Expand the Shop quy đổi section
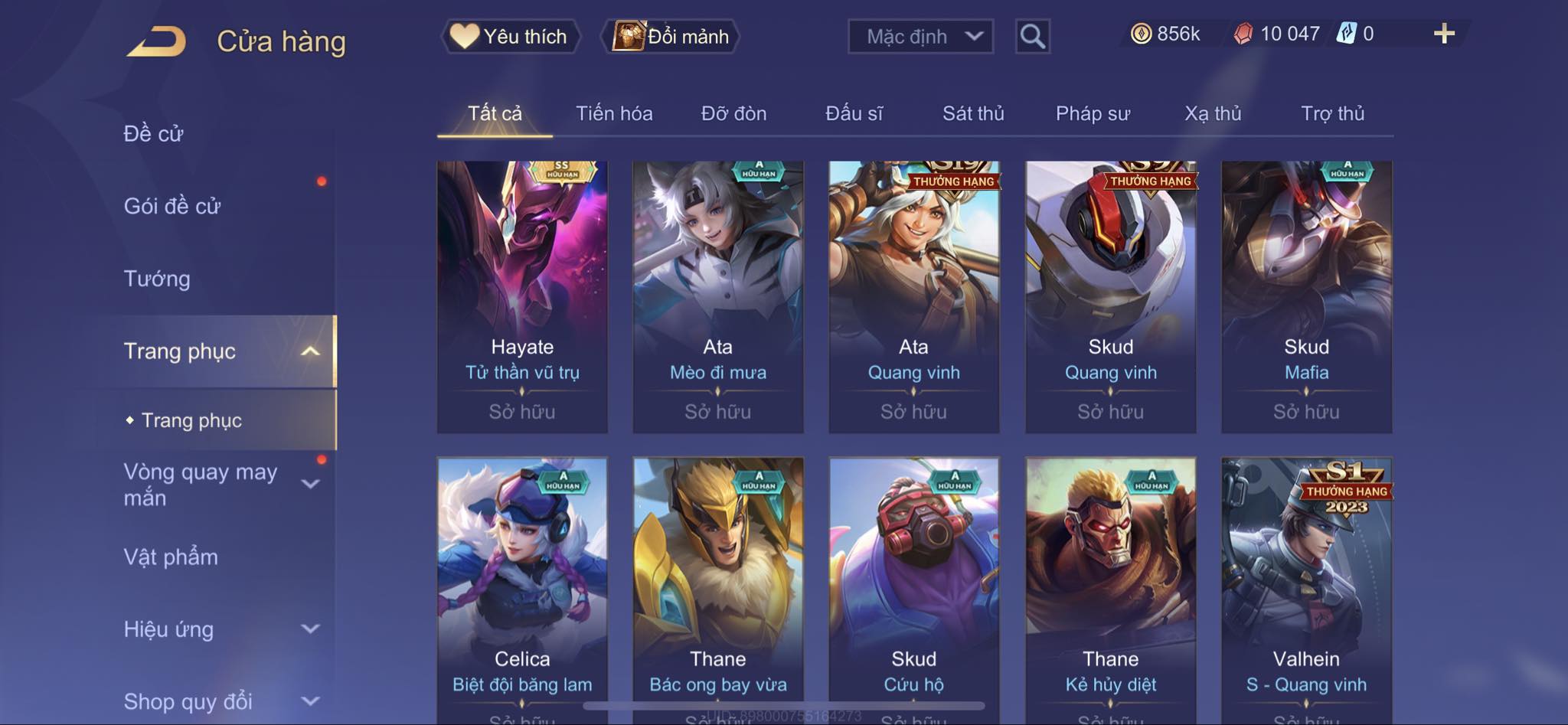The width and height of the screenshot is (1568, 725). click(310, 701)
